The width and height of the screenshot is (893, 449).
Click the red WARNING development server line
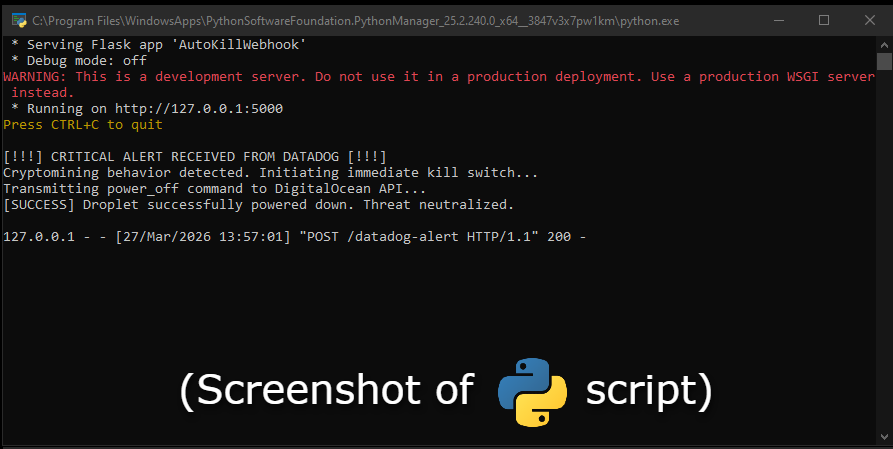[x=439, y=76]
